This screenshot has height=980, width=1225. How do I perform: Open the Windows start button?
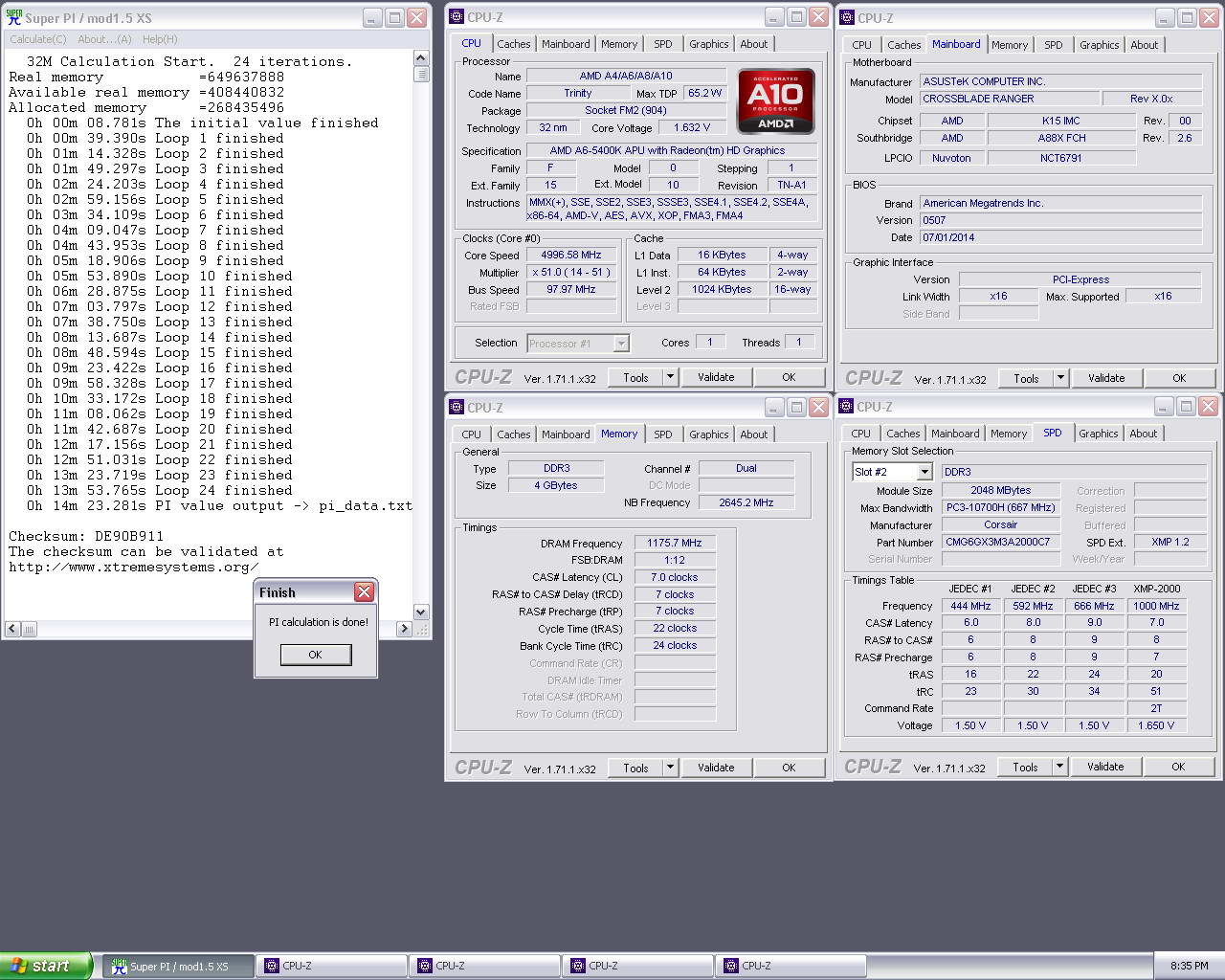coord(46,966)
